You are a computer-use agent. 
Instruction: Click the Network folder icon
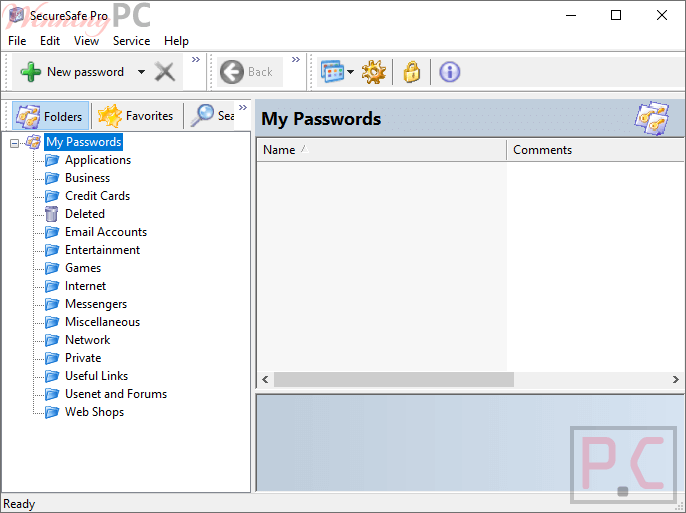click(x=52, y=340)
